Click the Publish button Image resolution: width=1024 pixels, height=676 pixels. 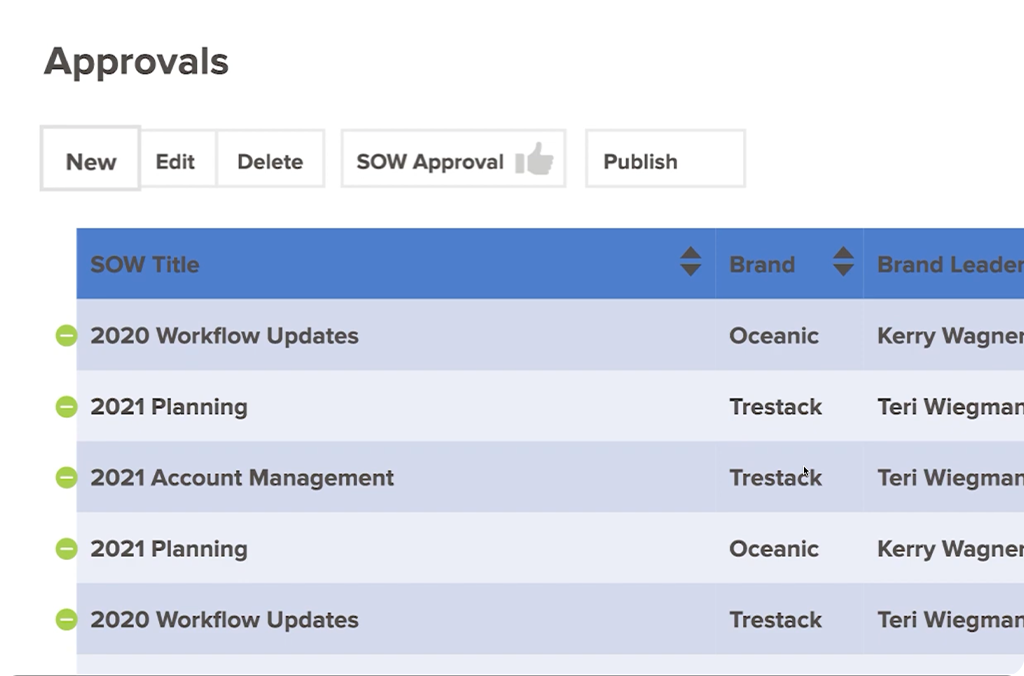tap(665, 159)
